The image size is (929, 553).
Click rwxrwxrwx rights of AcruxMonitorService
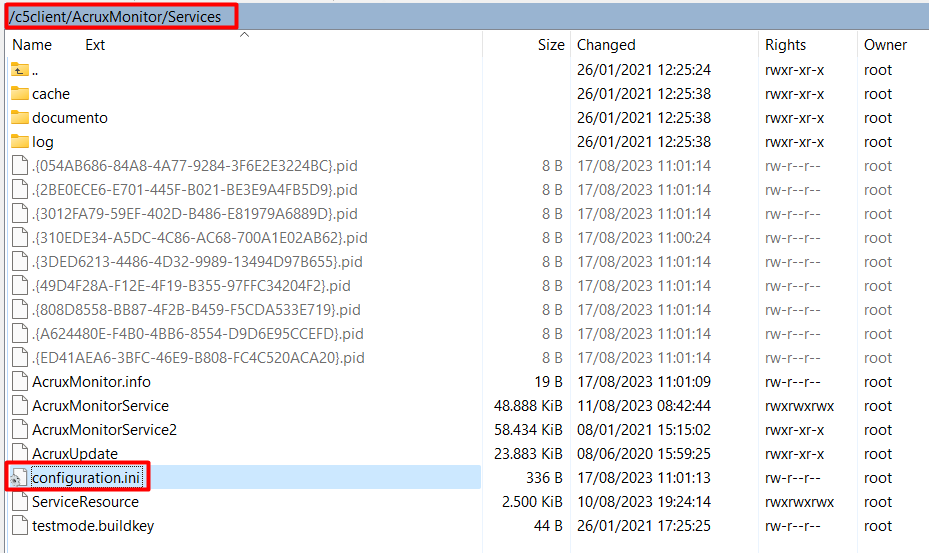click(799, 406)
